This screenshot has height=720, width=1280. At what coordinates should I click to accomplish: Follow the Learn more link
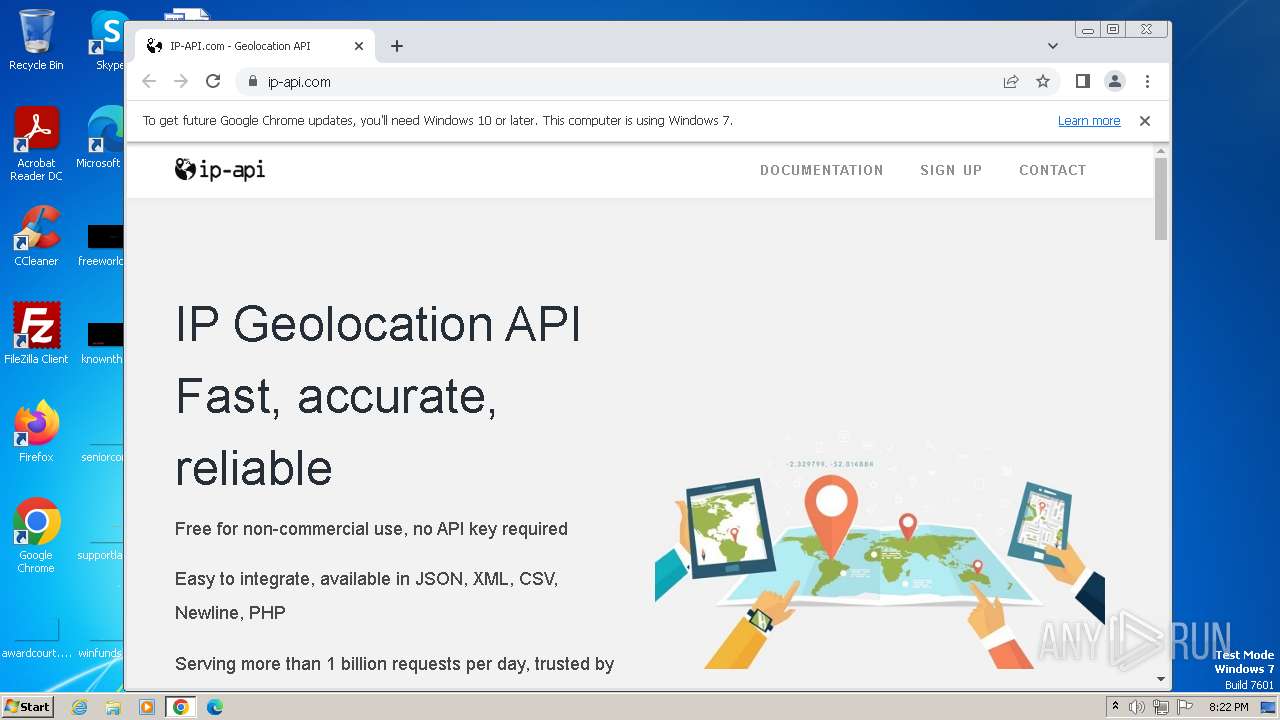[x=1089, y=121]
